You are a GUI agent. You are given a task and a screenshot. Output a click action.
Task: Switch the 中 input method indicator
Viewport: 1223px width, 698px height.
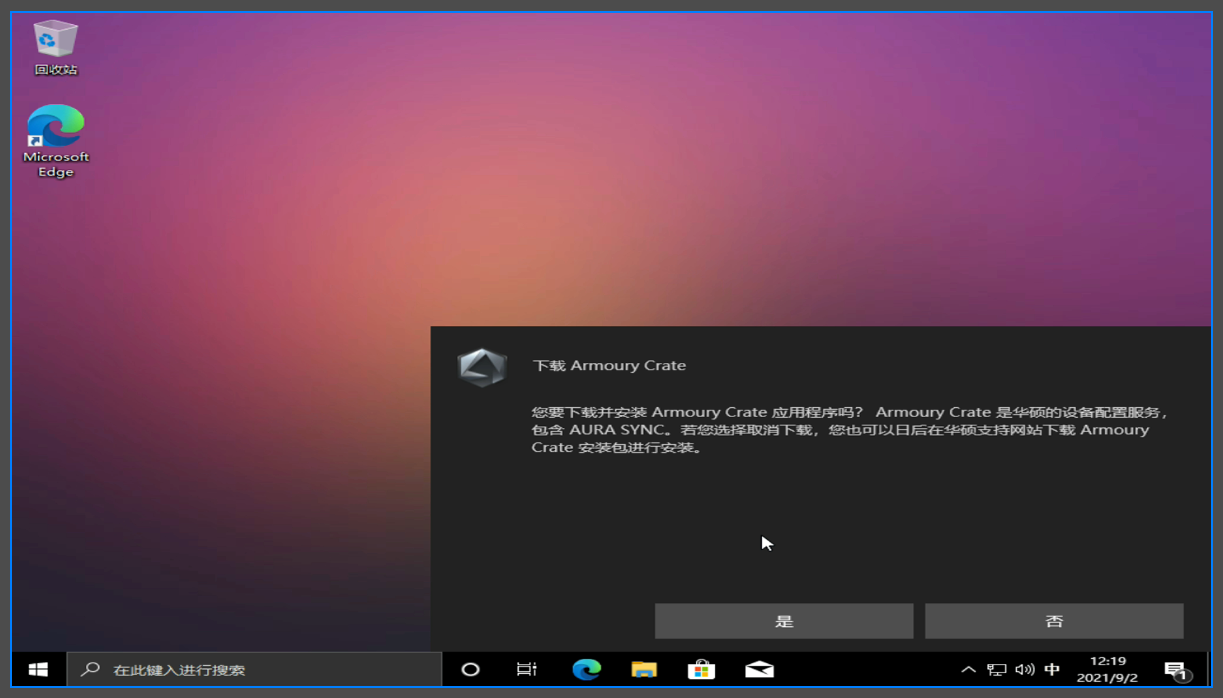(1052, 670)
